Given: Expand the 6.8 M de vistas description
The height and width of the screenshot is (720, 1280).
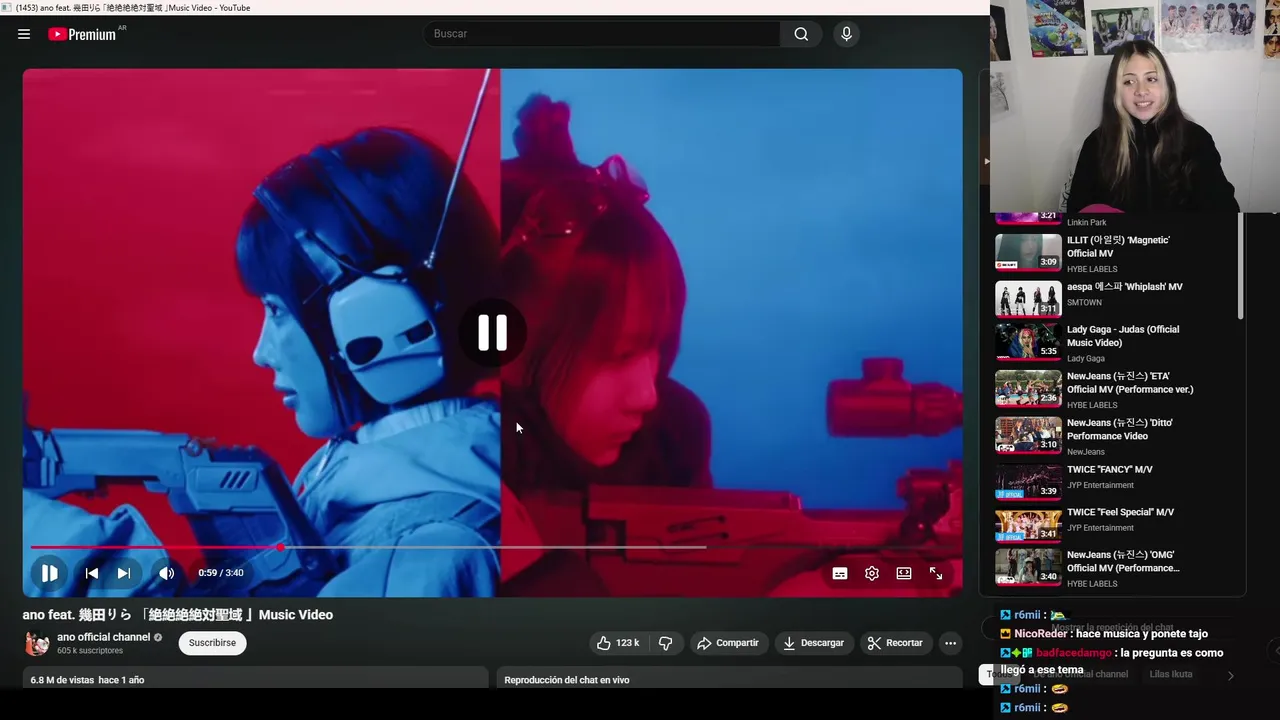Looking at the screenshot, I should [255, 679].
